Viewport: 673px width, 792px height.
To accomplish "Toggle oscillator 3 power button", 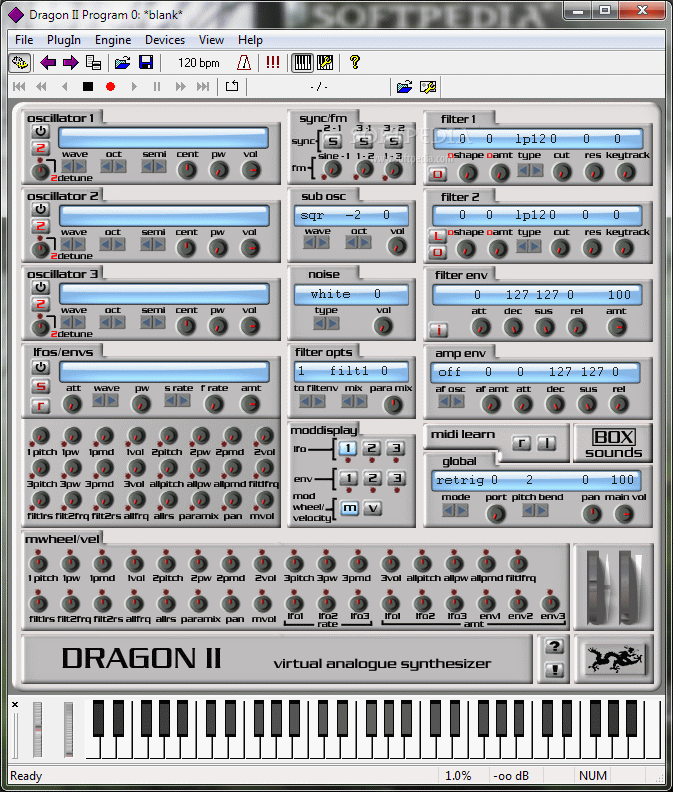I will (x=40, y=287).
